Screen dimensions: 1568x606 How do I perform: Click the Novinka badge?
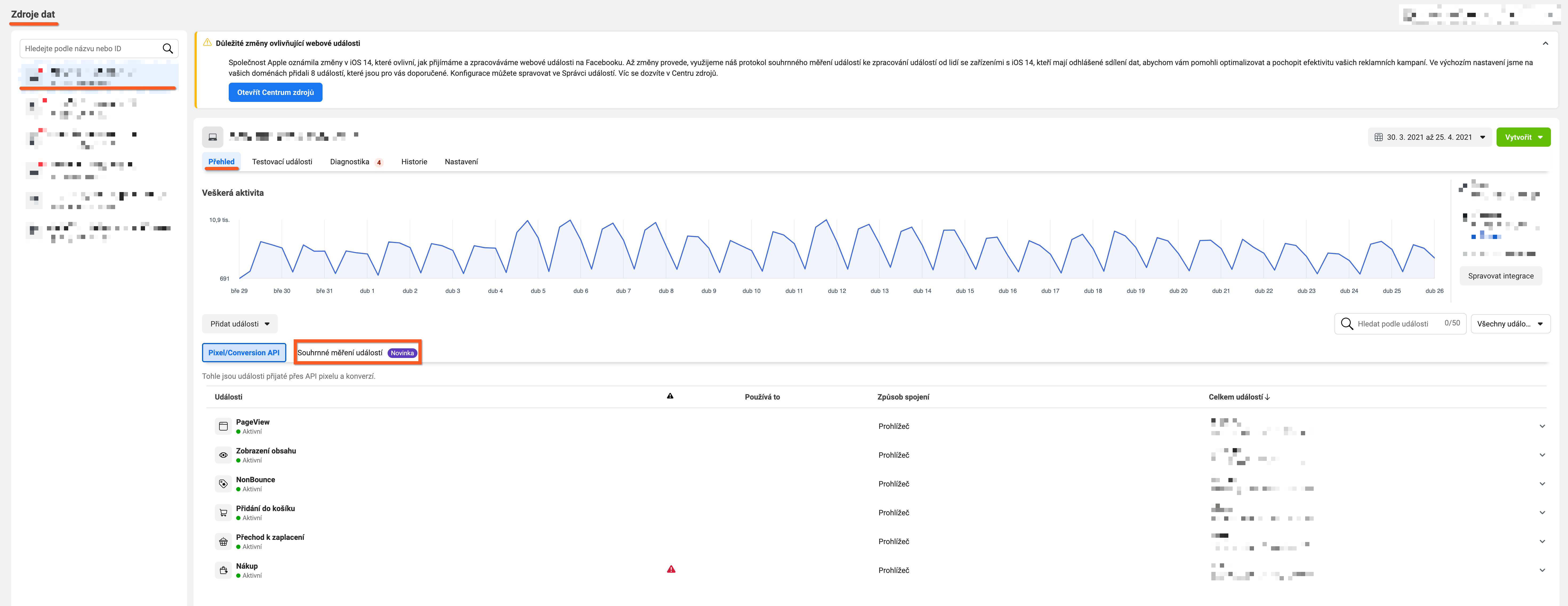point(402,353)
